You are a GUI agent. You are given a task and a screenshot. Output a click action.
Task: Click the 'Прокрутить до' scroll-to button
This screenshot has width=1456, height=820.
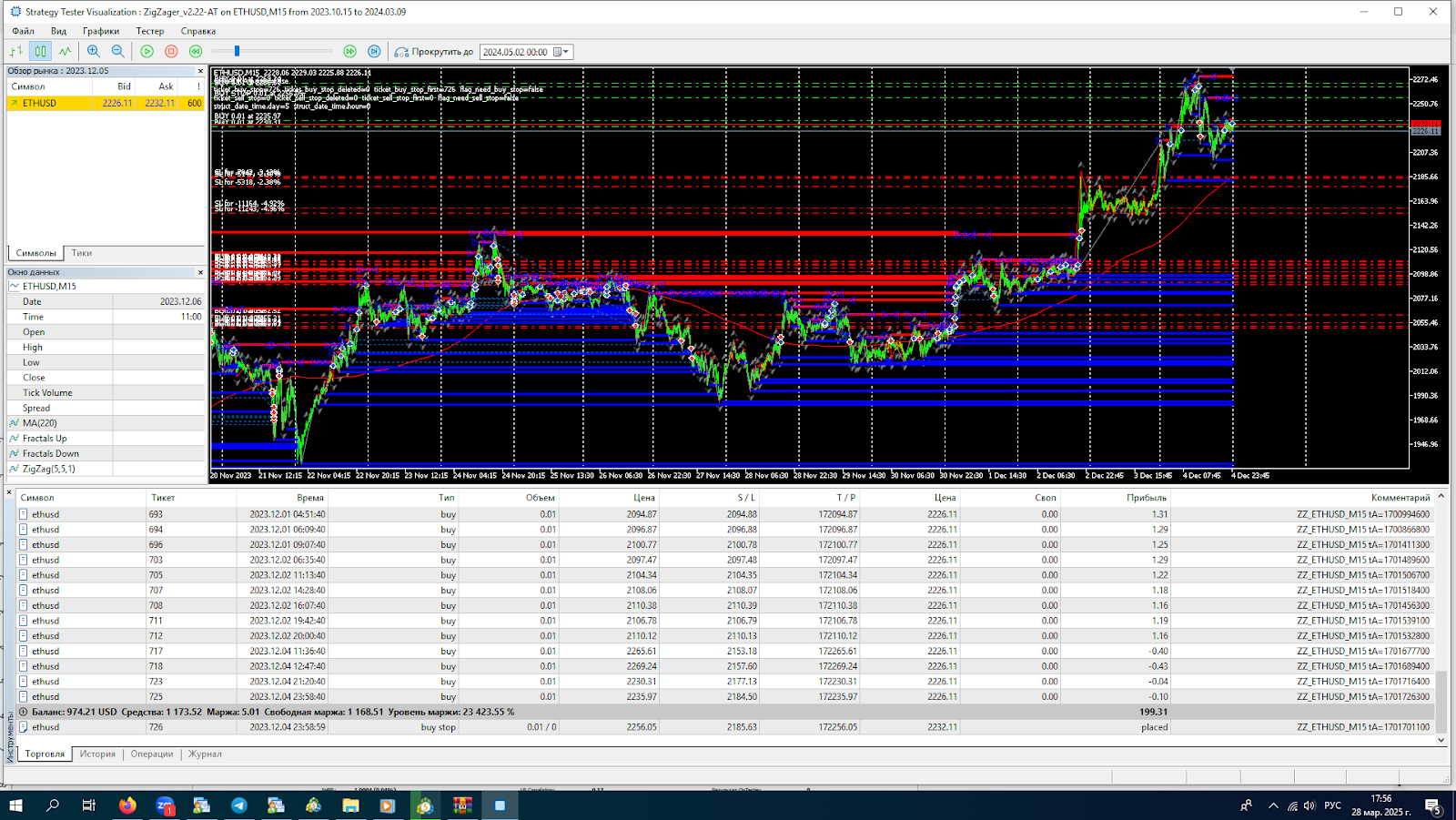[x=434, y=52]
